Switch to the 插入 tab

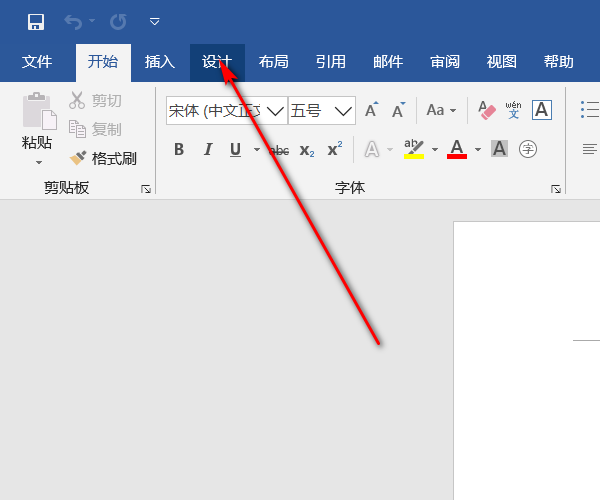pyautogui.click(x=160, y=62)
